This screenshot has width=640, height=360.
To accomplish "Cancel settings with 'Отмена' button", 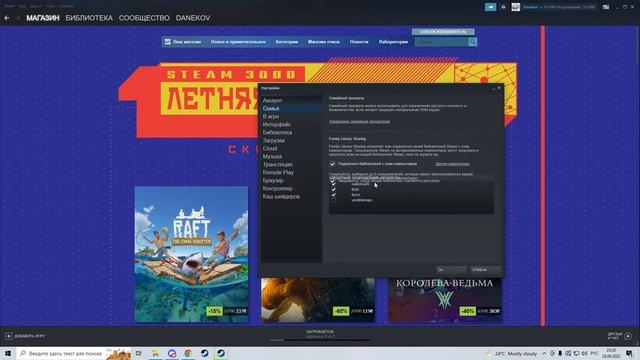I will coord(485,270).
